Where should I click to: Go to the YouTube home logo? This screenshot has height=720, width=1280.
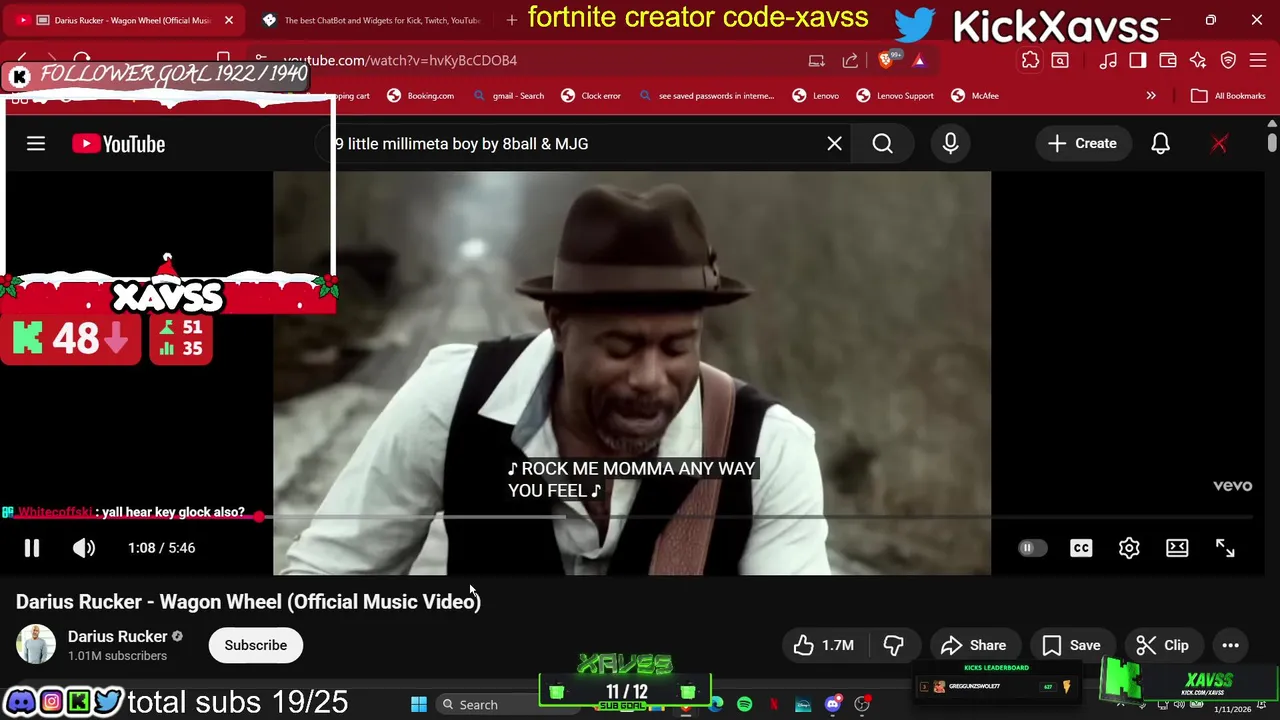118,144
